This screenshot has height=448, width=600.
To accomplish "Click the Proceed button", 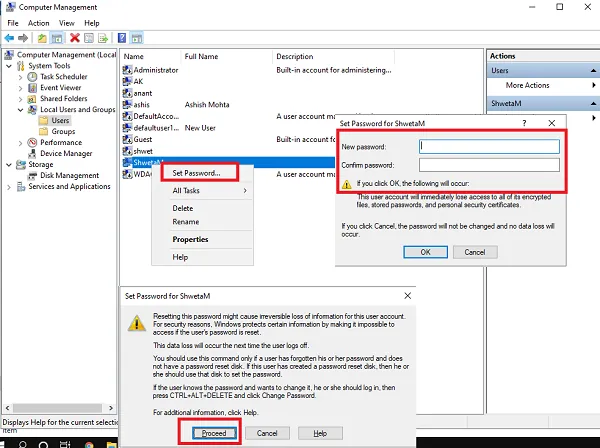I will point(214,433).
